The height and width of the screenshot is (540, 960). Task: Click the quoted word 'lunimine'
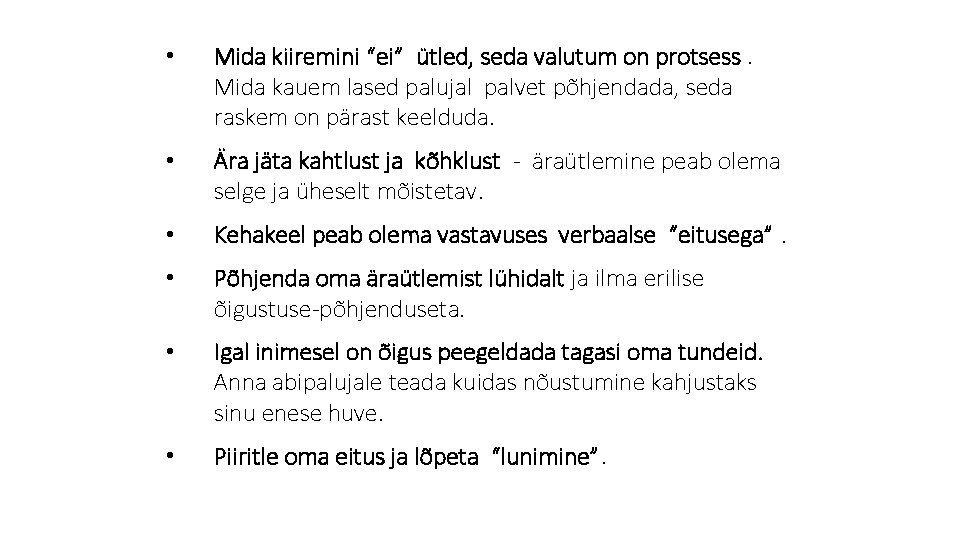544,457
